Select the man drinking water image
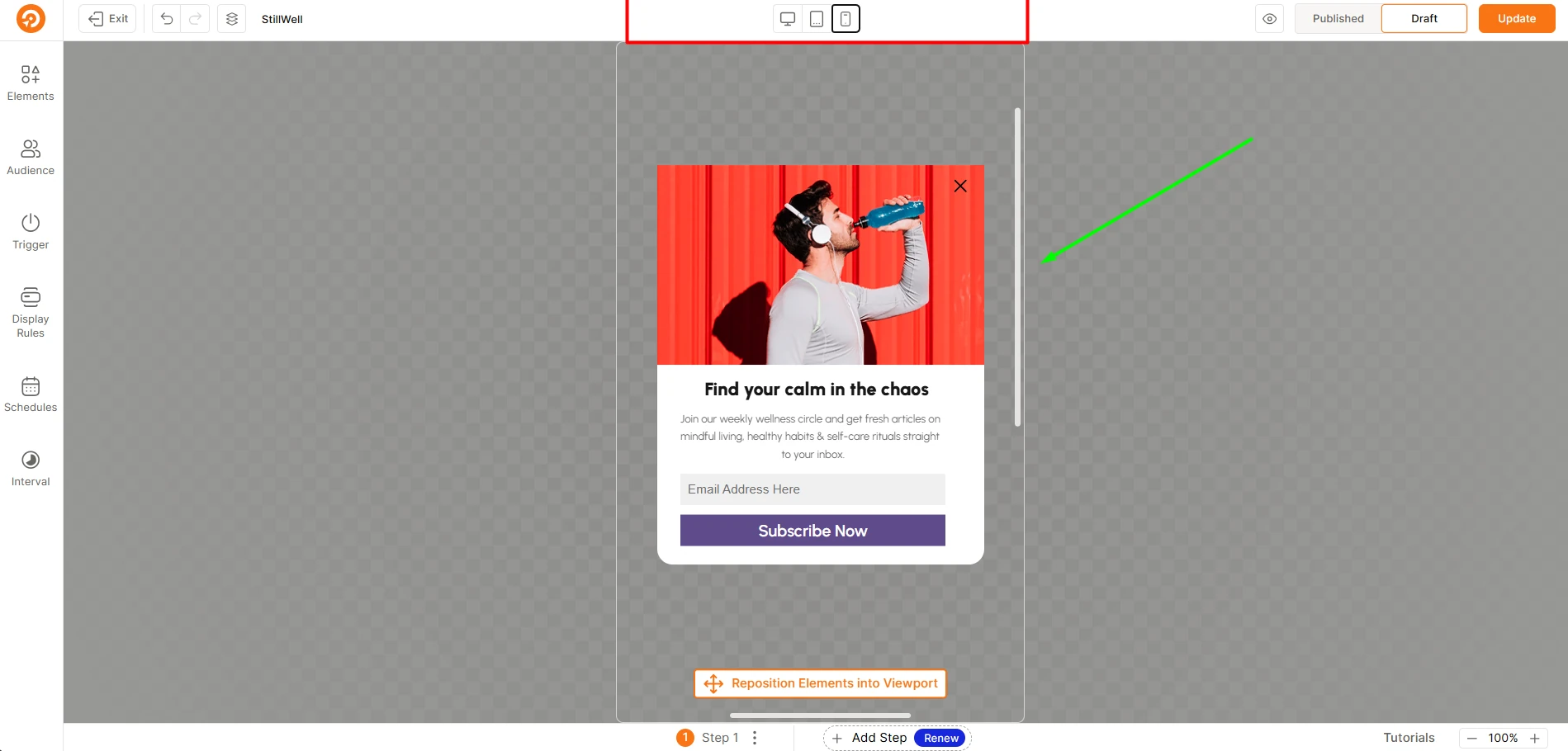Image resolution: width=1568 pixels, height=751 pixels. pos(821,265)
